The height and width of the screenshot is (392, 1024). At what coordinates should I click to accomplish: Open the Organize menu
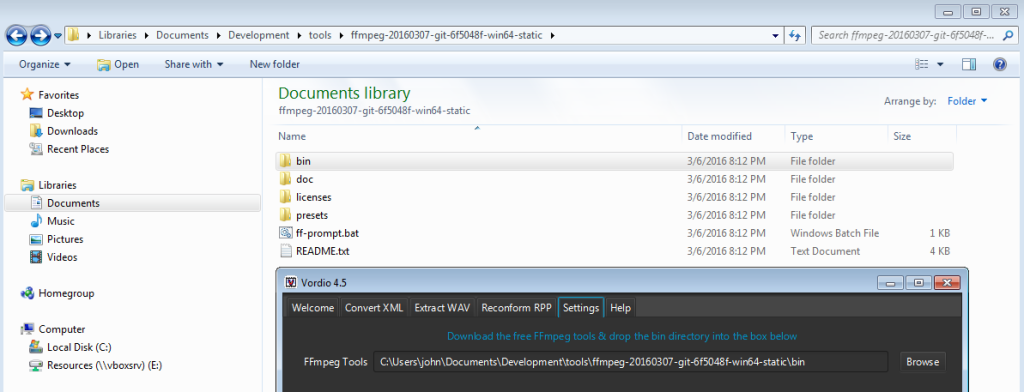click(44, 64)
